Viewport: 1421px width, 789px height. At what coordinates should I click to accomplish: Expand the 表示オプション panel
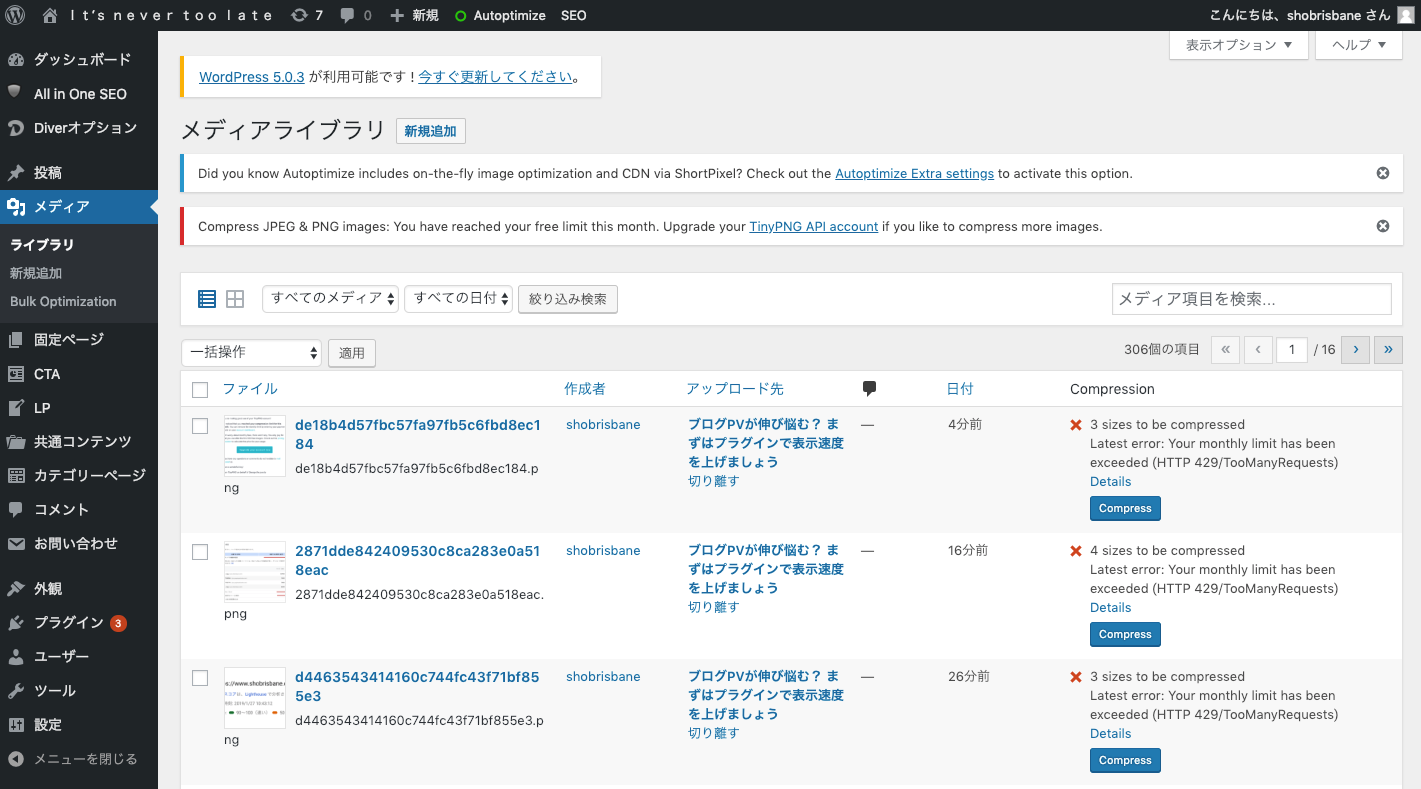point(1239,45)
